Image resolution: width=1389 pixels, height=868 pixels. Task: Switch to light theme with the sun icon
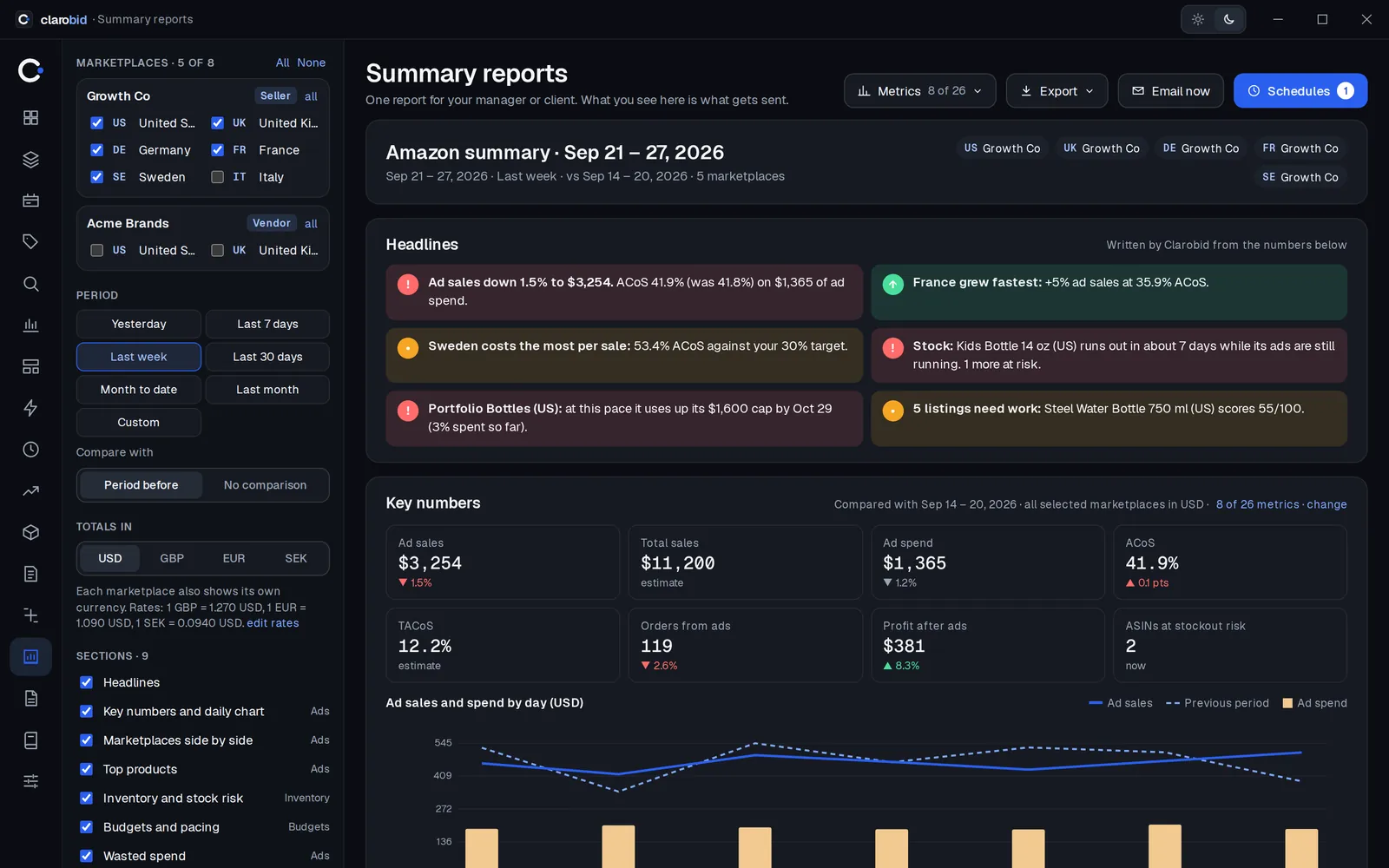coord(1198,19)
